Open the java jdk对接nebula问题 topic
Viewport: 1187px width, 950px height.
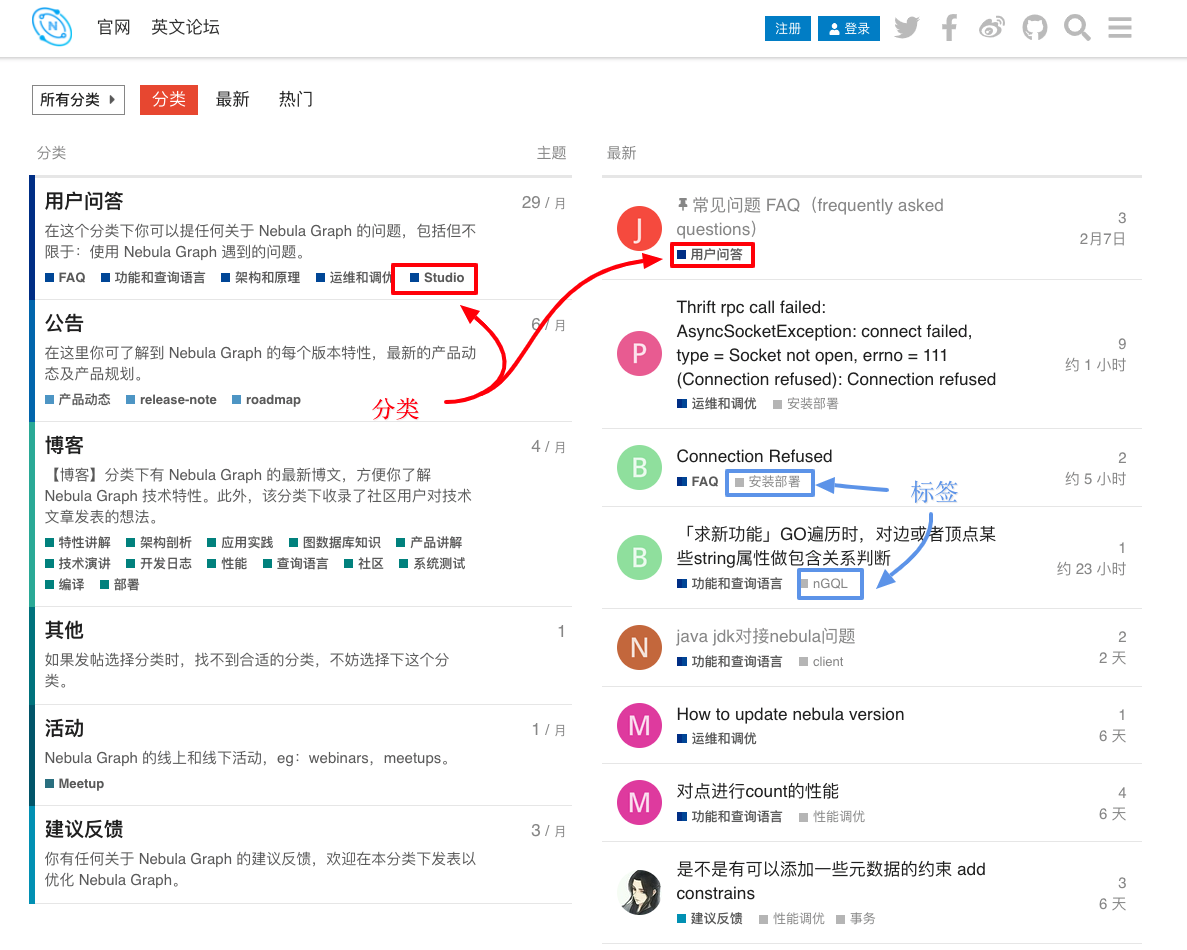click(x=765, y=636)
